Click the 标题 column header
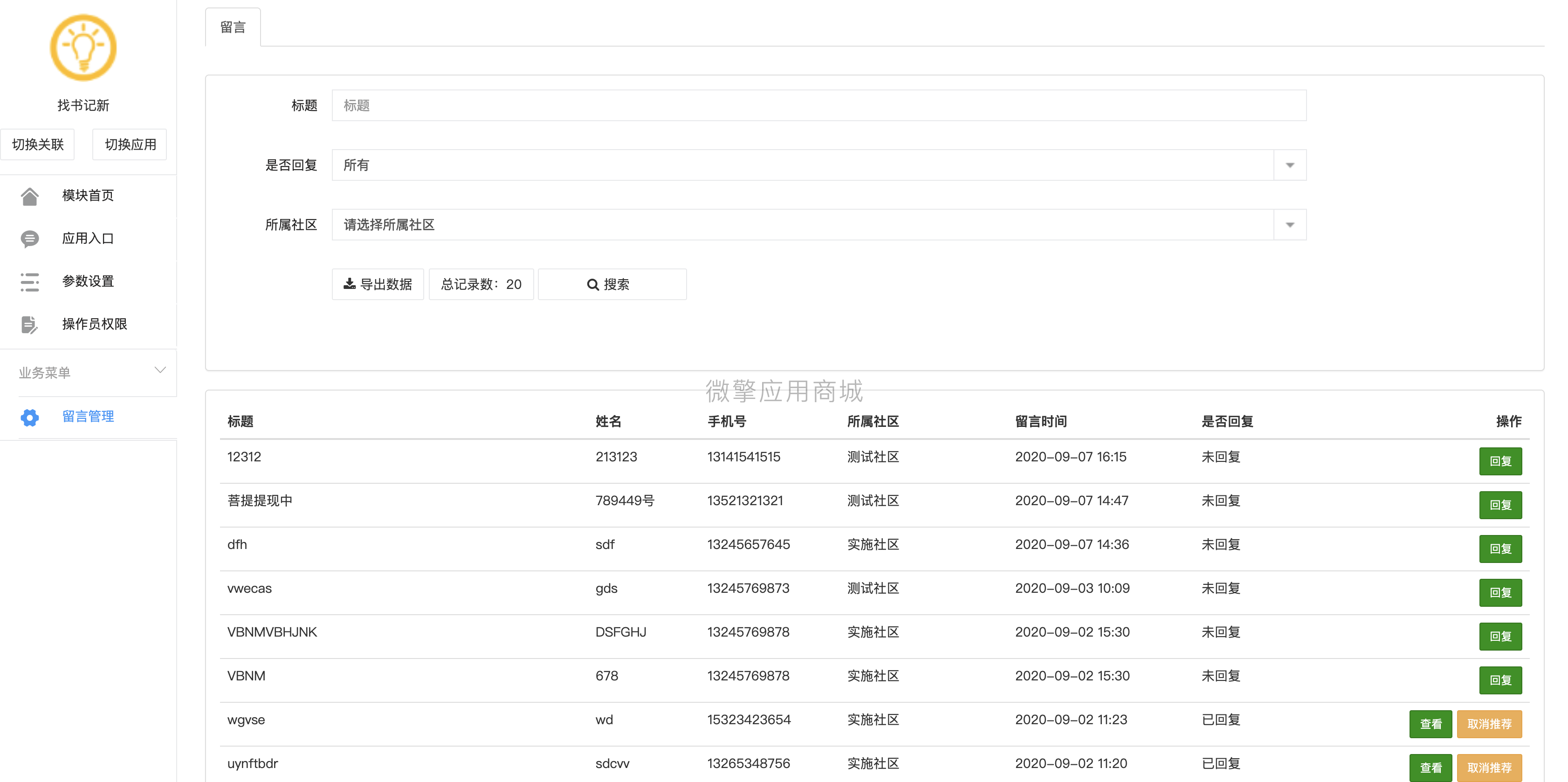 coord(241,421)
